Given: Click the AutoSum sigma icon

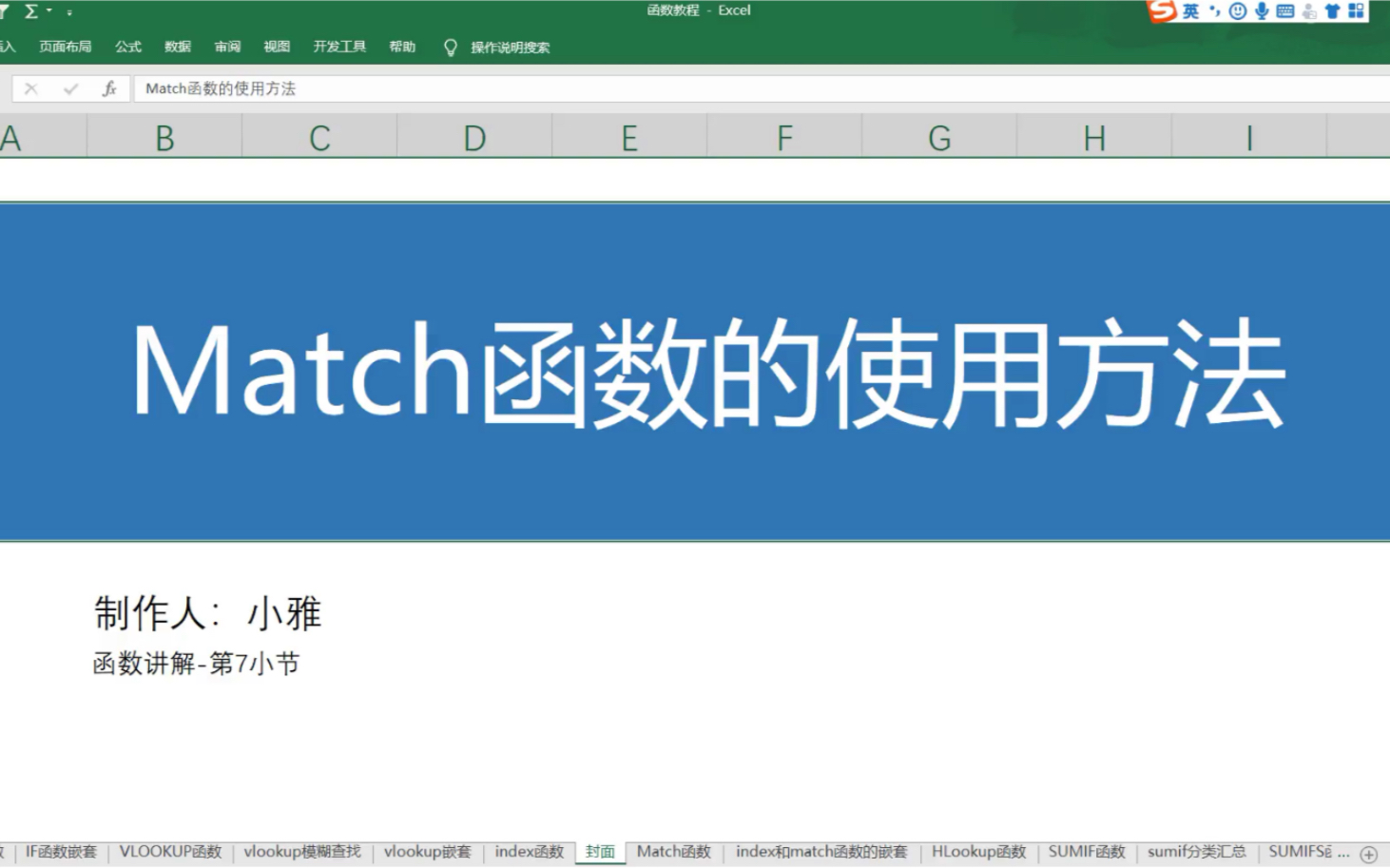Looking at the screenshot, I should 30,11.
